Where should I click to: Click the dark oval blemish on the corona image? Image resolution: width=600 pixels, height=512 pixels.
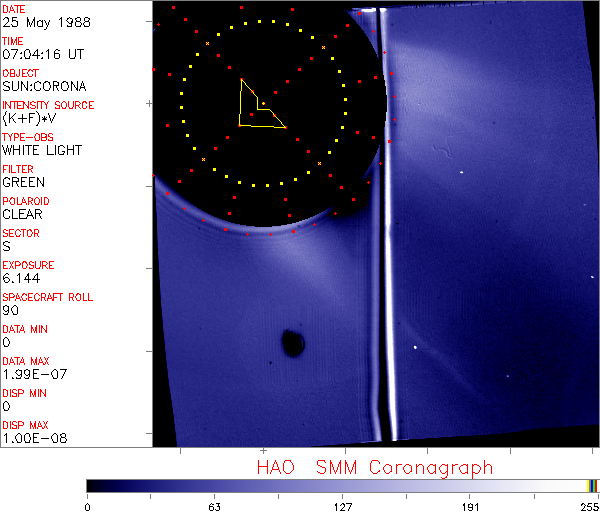[293, 344]
